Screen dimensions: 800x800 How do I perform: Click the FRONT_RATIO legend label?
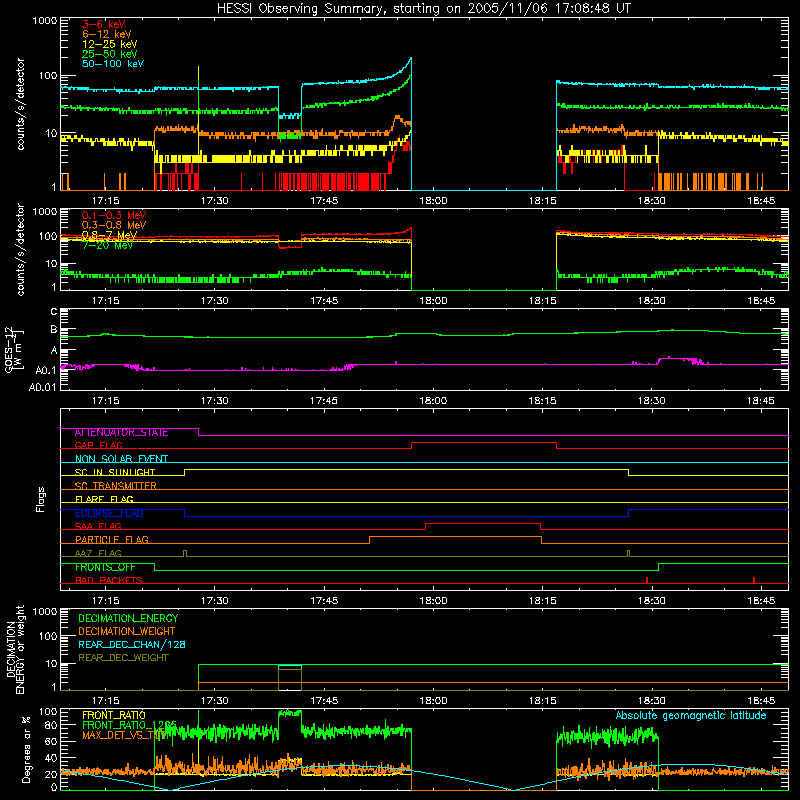tap(114, 715)
